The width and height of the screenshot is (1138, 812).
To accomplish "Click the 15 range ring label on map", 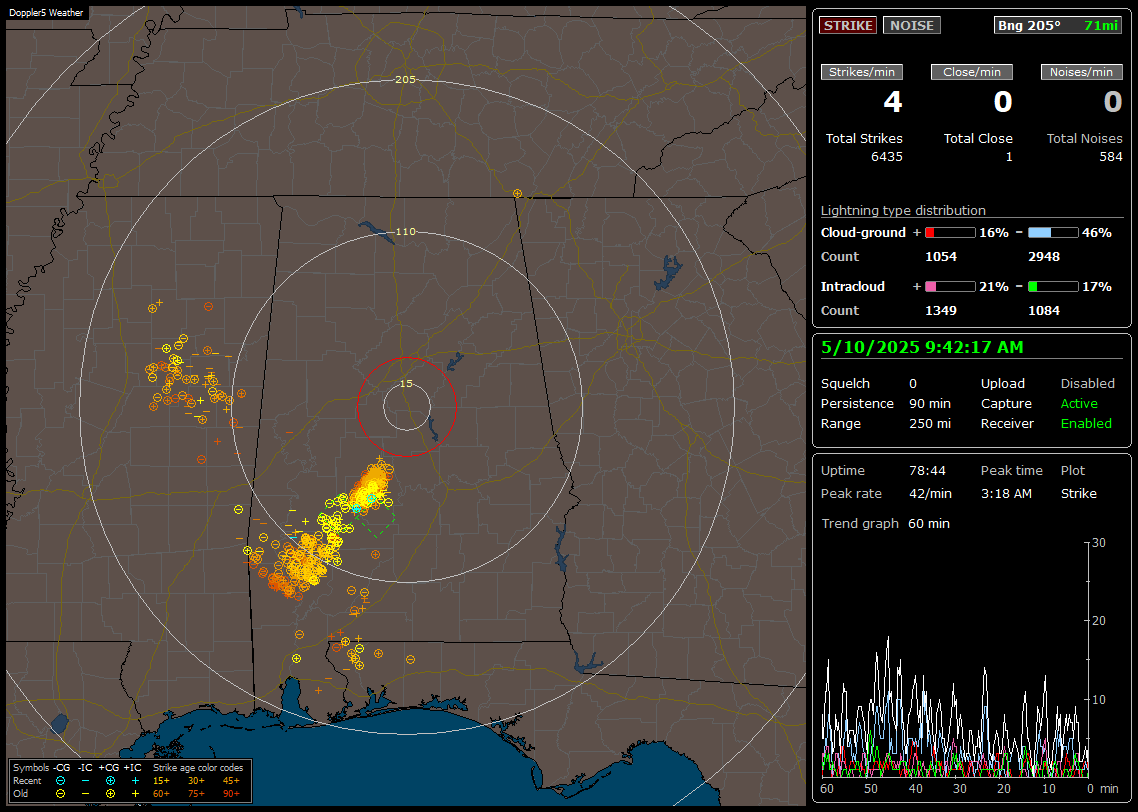I will [406, 384].
